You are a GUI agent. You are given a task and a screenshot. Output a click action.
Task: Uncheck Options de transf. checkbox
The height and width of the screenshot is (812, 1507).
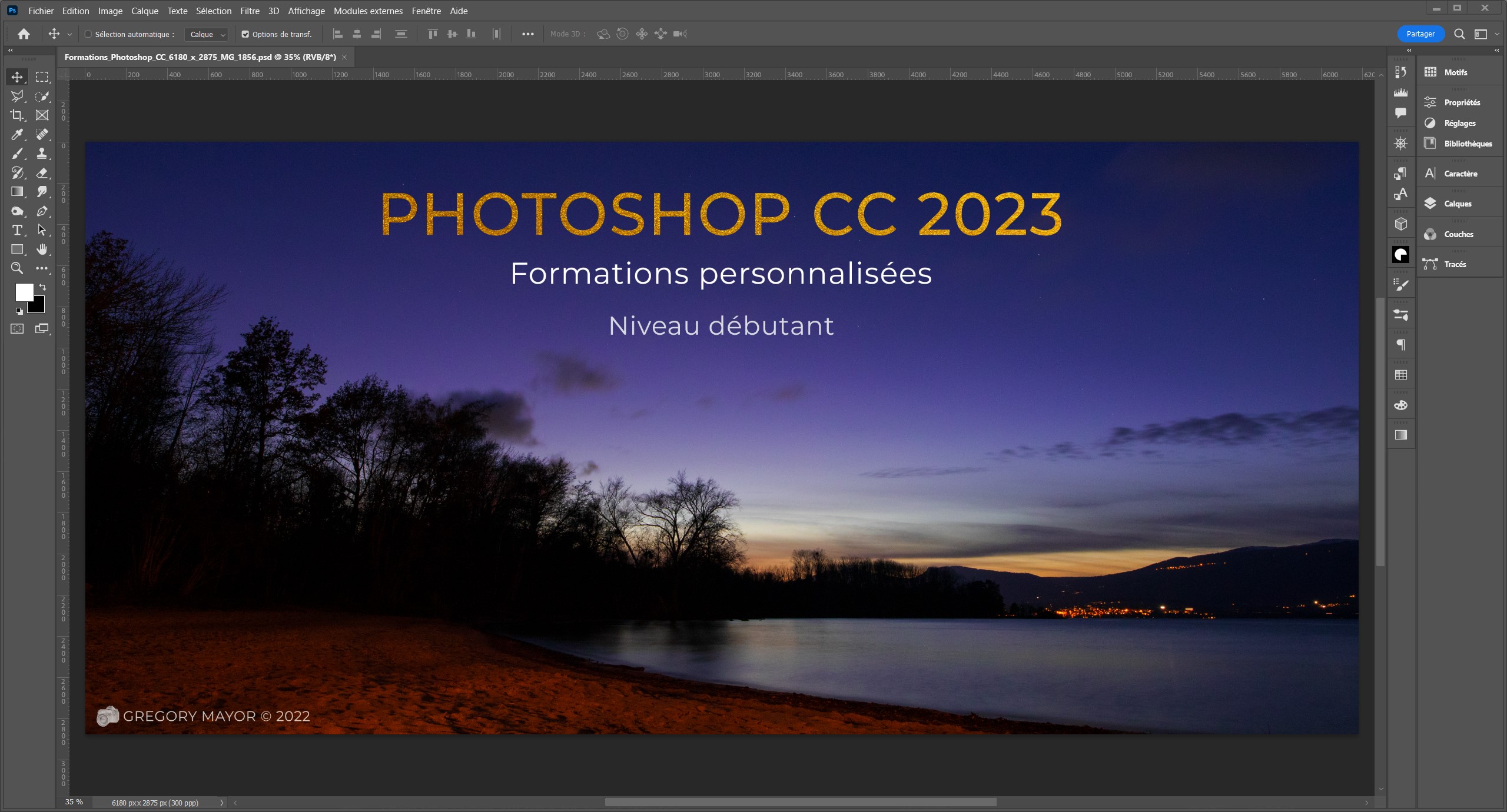(x=245, y=34)
